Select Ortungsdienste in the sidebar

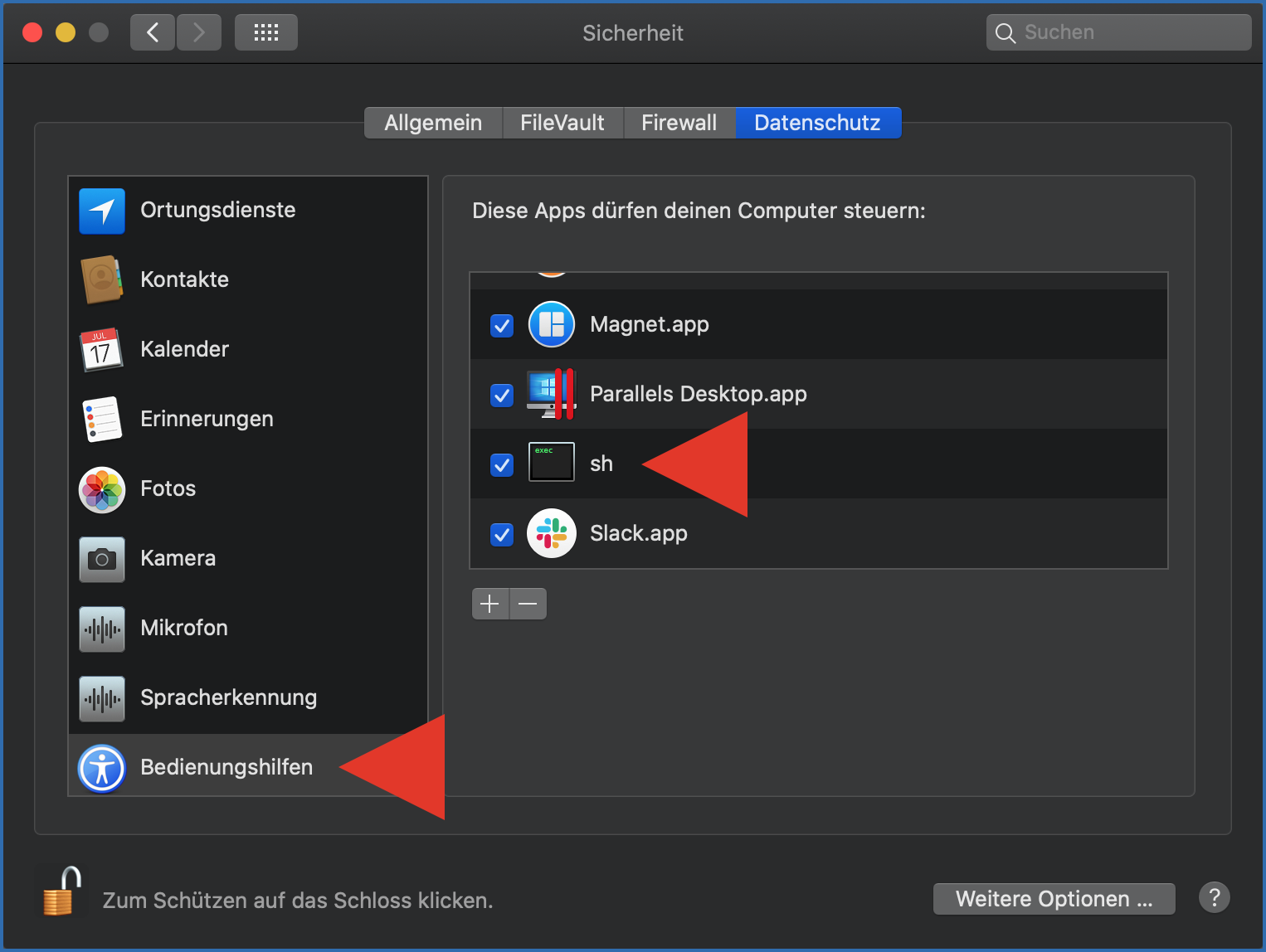point(217,211)
